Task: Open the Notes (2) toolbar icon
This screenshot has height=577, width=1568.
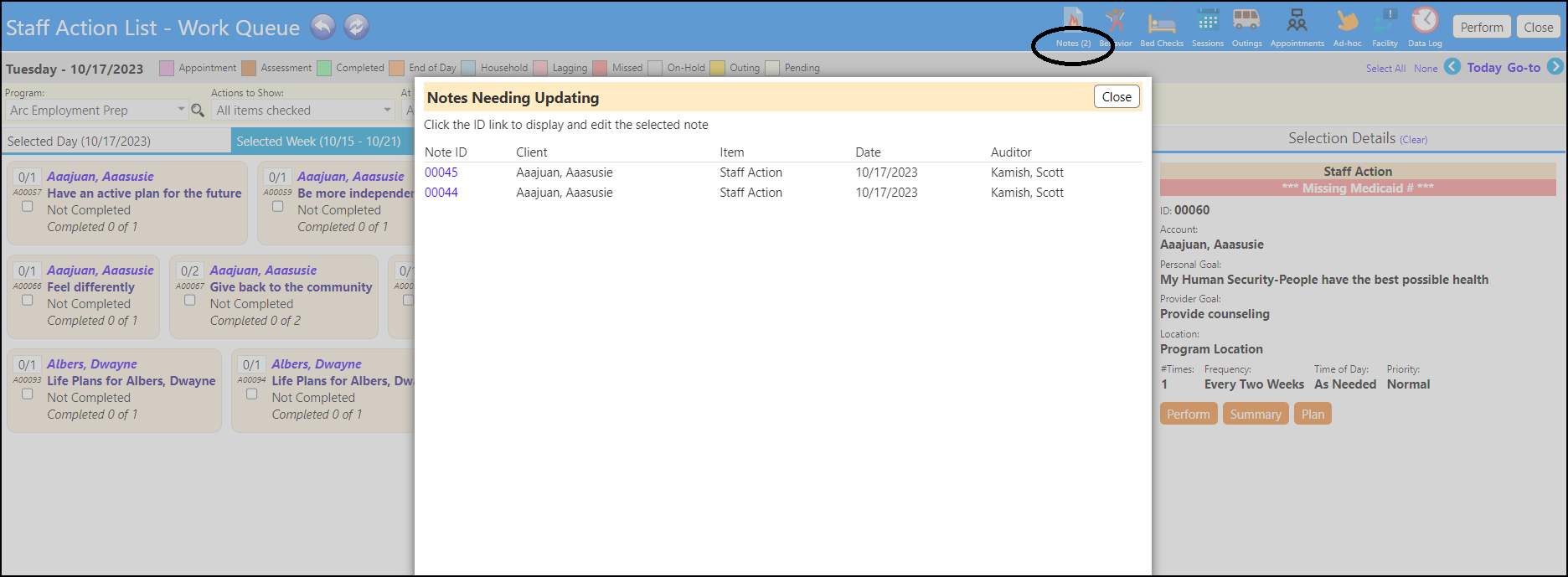Action: tap(1073, 28)
